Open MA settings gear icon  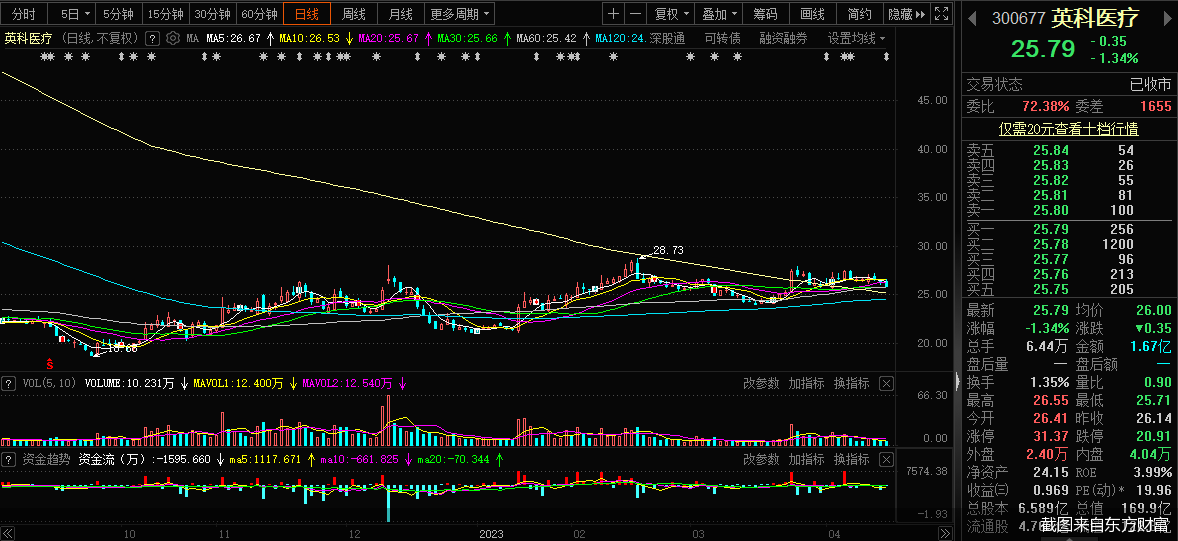tap(173, 38)
